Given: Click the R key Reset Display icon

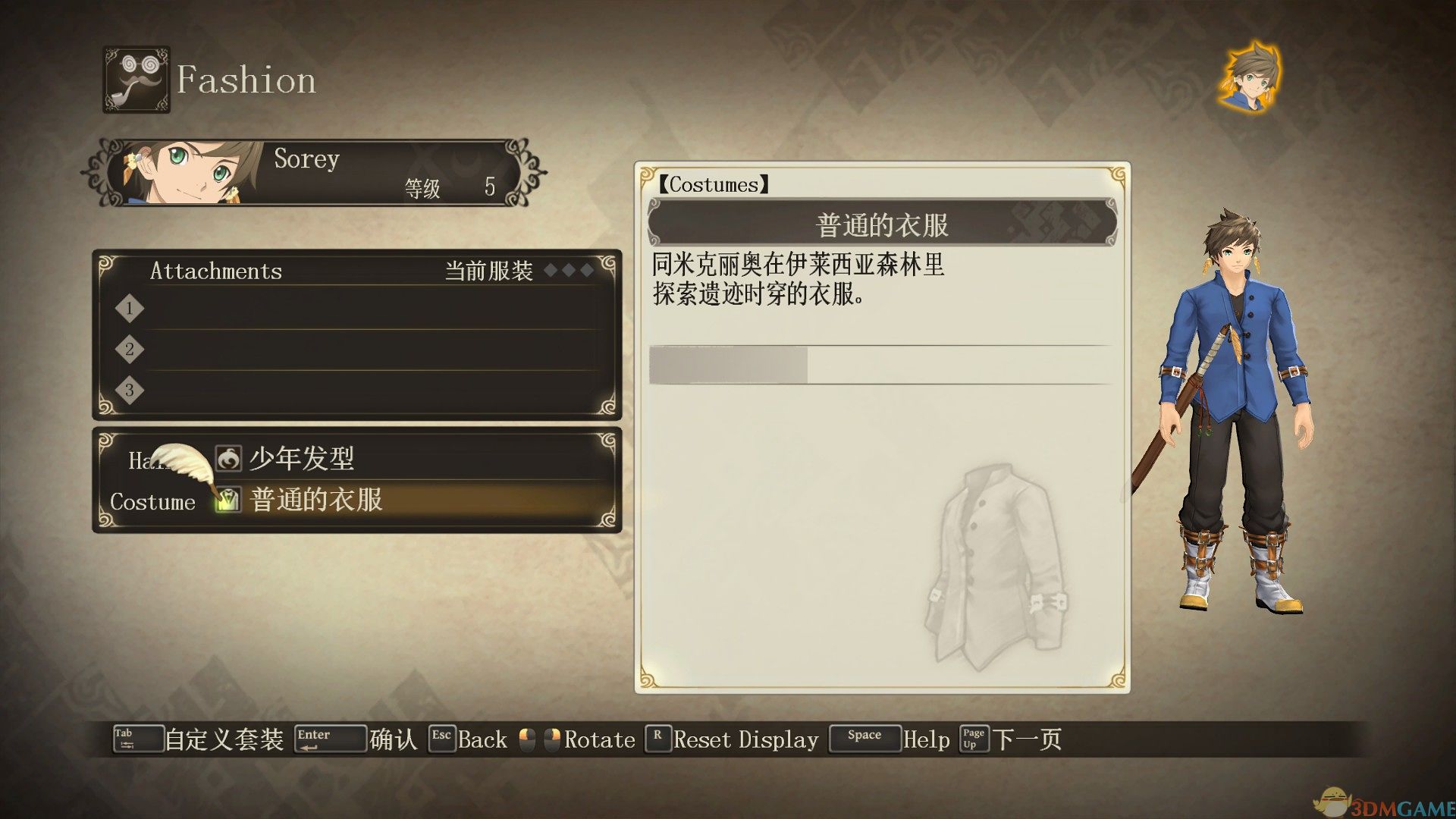Looking at the screenshot, I should pyautogui.click(x=657, y=739).
